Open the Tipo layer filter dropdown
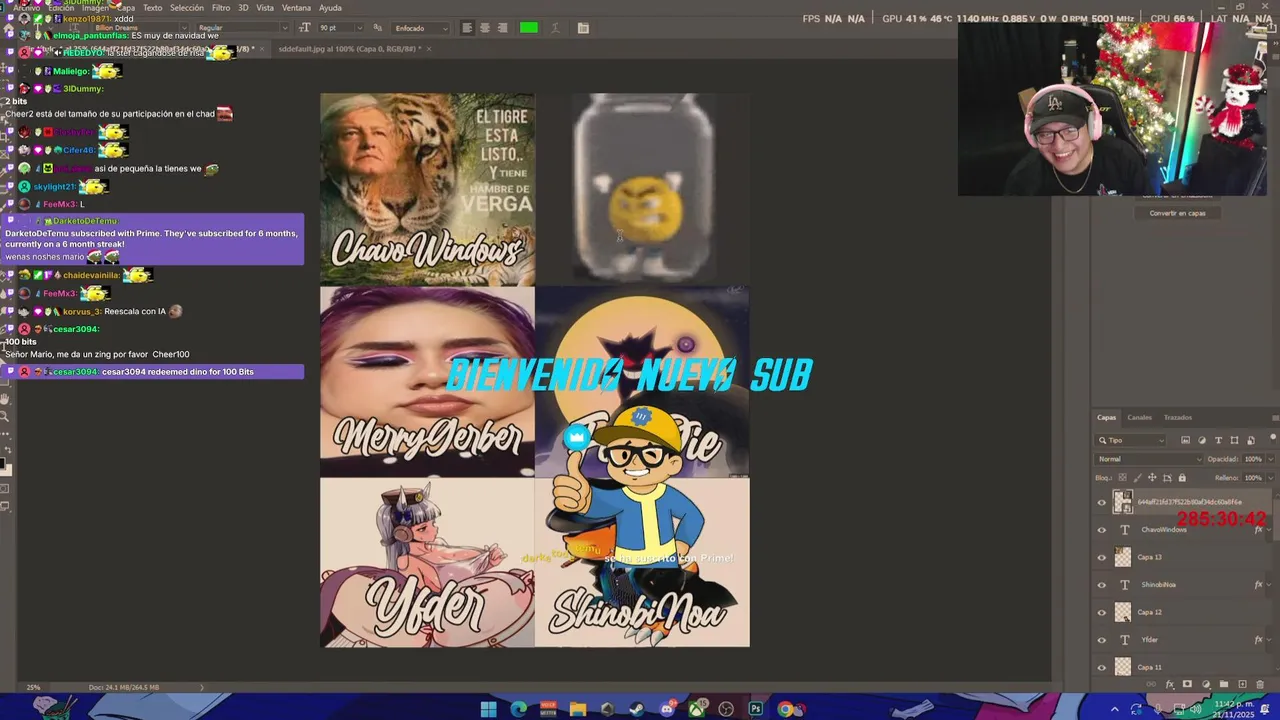 (x=1132, y=440)
